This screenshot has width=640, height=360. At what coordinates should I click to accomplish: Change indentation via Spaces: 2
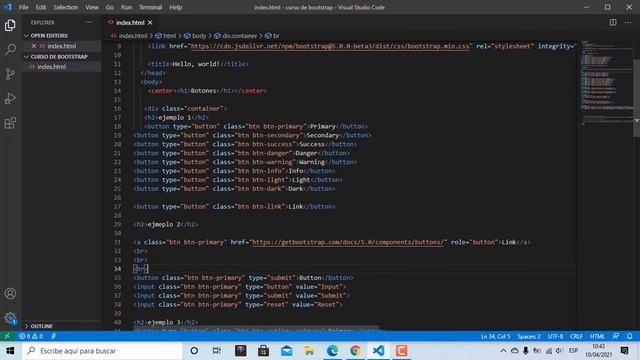point(529,336)
